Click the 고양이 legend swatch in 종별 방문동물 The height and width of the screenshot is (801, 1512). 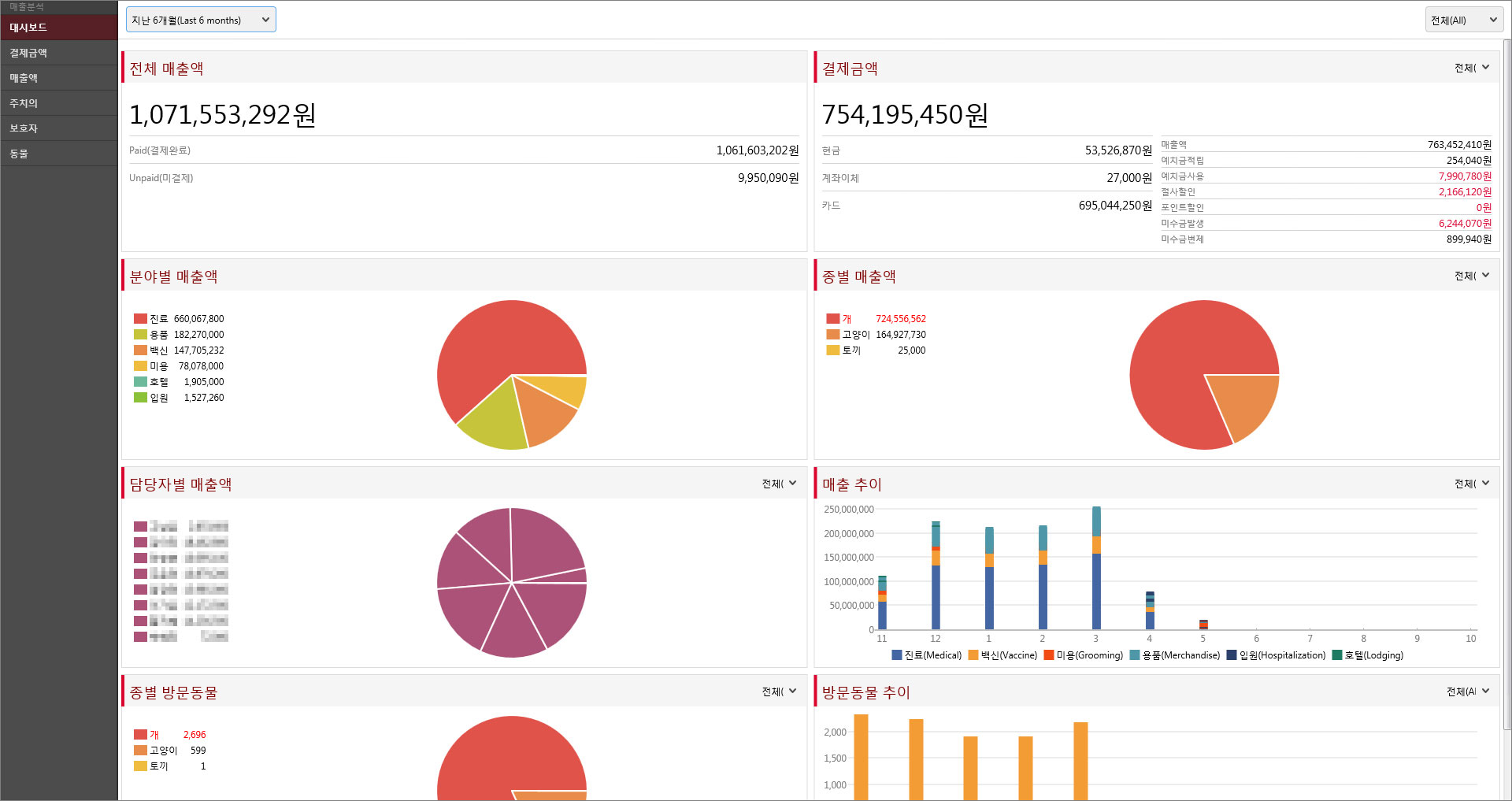click(x=140, y=751)
